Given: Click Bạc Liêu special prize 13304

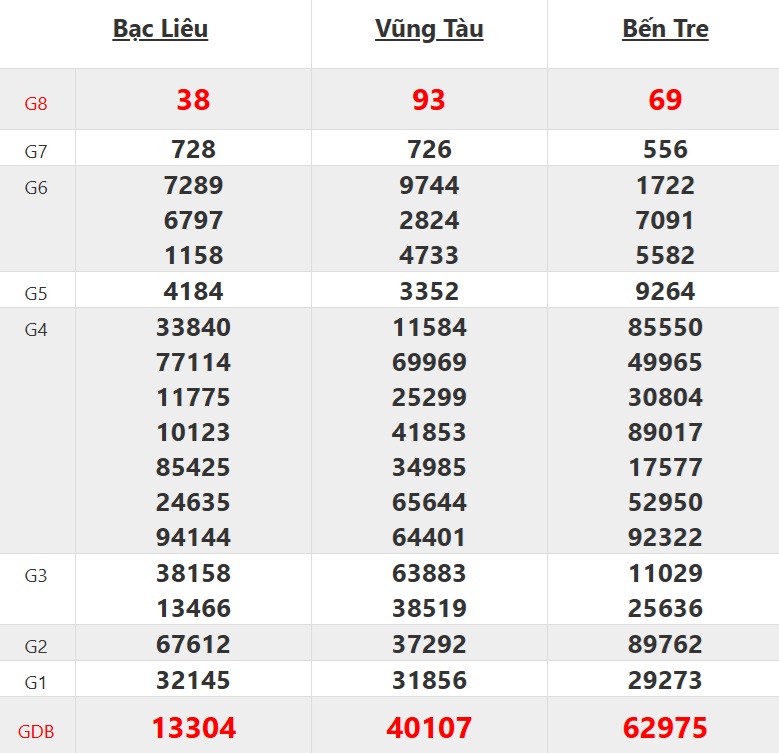Looking at the screenshot, I should (194, 728).
